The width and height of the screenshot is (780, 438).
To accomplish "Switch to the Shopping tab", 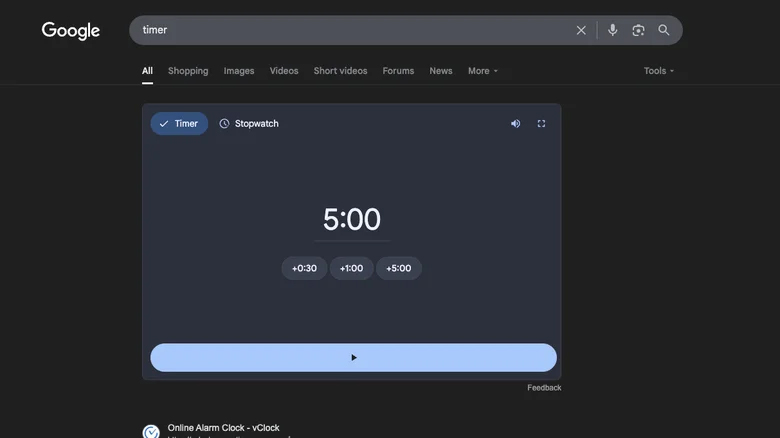I will click(x=188, y=71).
